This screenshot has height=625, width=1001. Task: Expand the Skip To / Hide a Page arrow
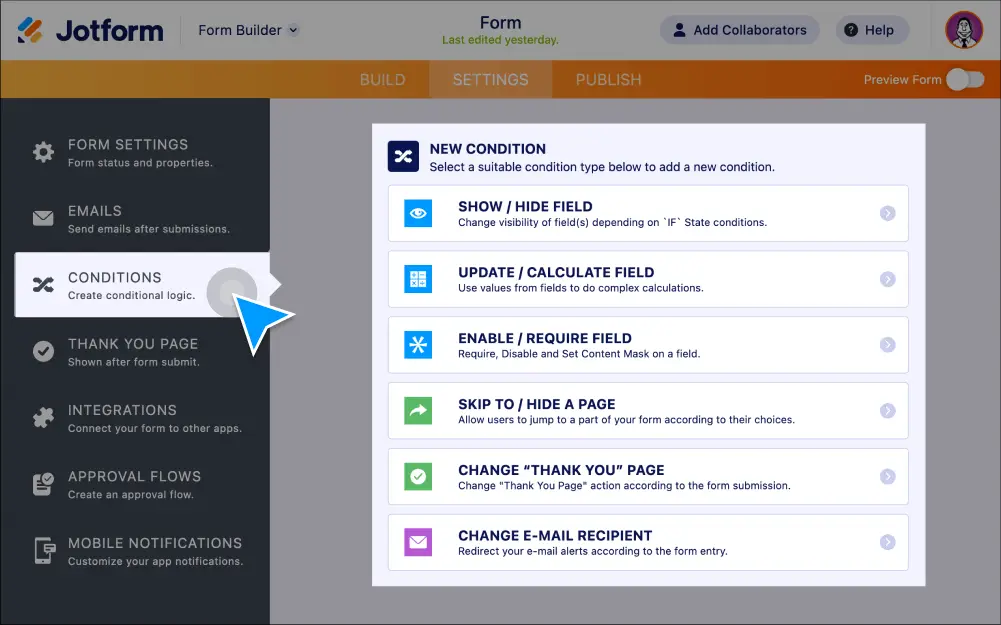(x=887, y=411)
